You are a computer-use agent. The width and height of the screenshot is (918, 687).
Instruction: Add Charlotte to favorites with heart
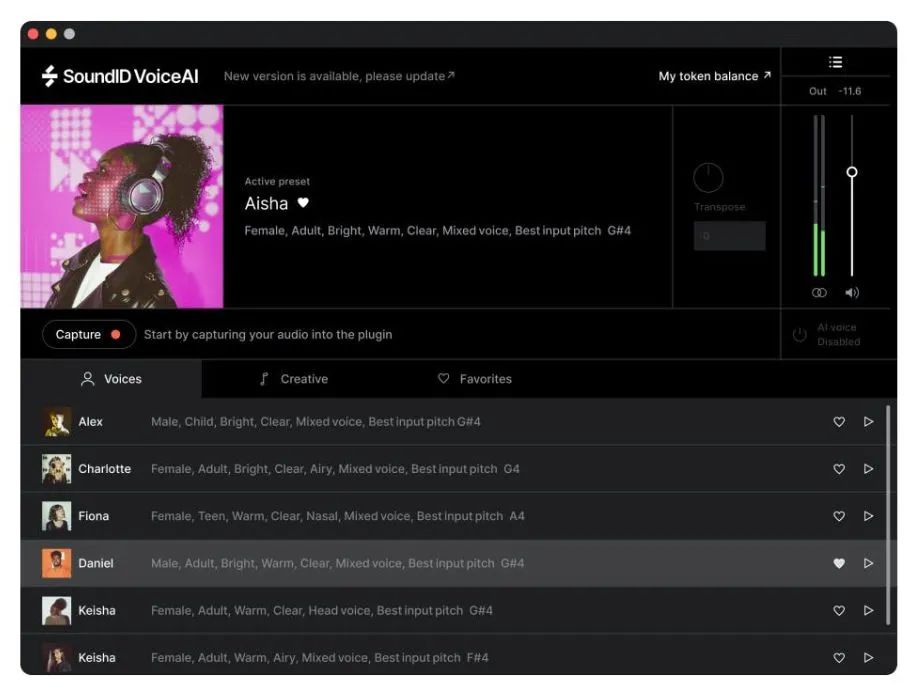839,469
